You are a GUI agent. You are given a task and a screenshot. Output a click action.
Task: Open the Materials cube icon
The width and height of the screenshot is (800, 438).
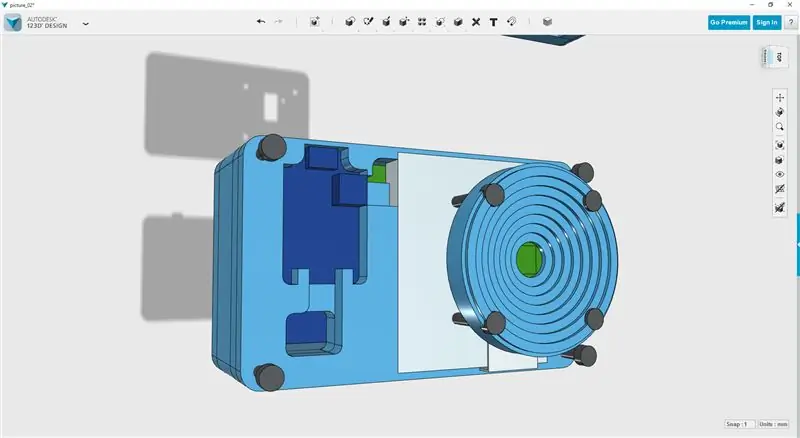[x=547, y=21]
